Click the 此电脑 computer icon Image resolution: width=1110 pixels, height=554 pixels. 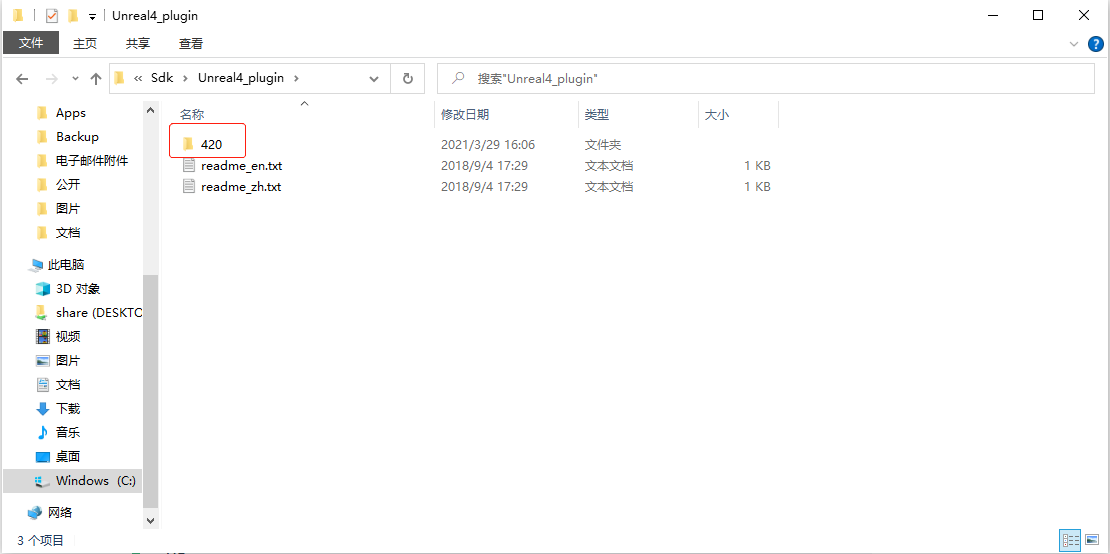click(35, 265)
